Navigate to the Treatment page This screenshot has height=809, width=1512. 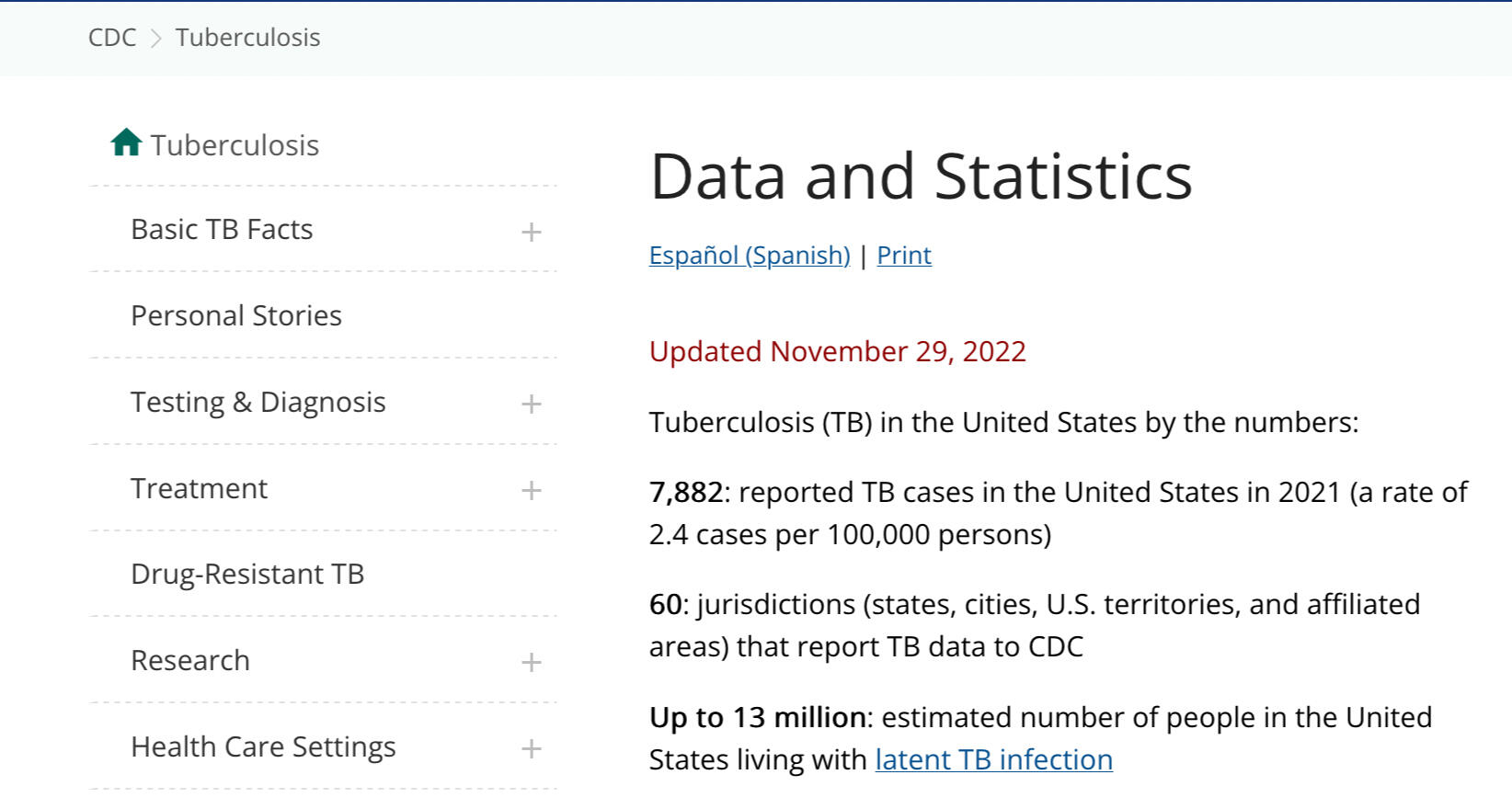click(x=199, y=488)
